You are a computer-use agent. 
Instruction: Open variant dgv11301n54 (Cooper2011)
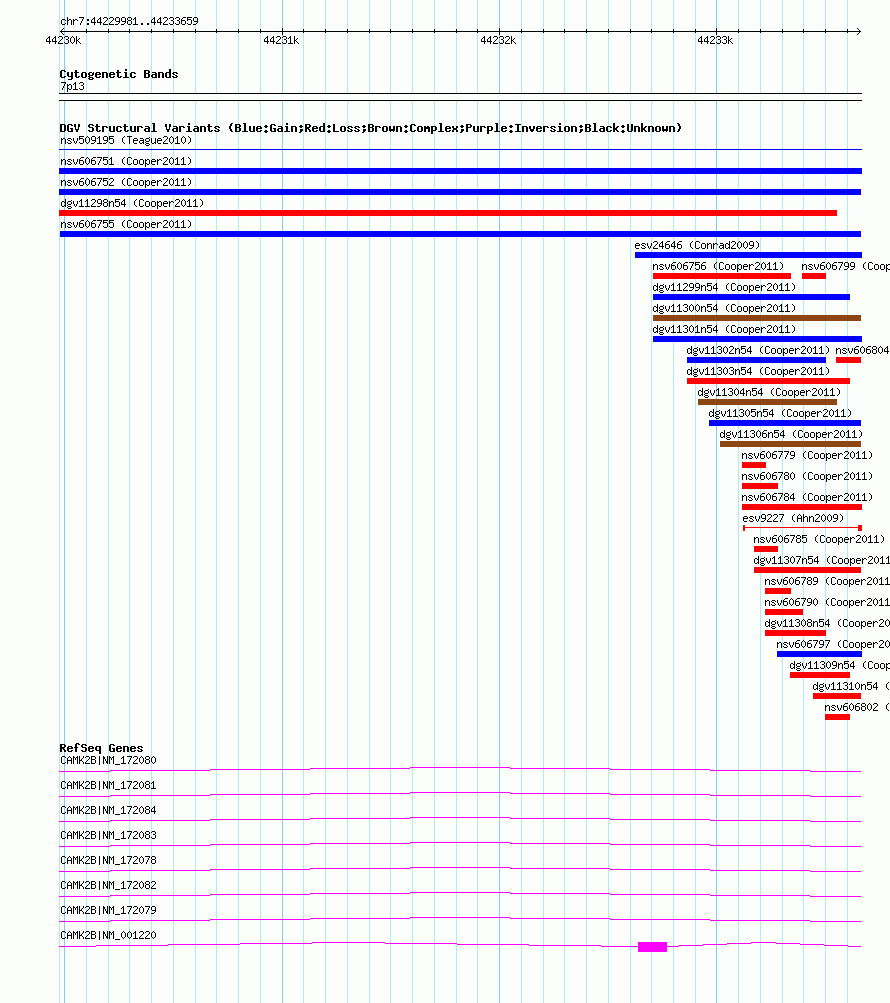[724, 329]
